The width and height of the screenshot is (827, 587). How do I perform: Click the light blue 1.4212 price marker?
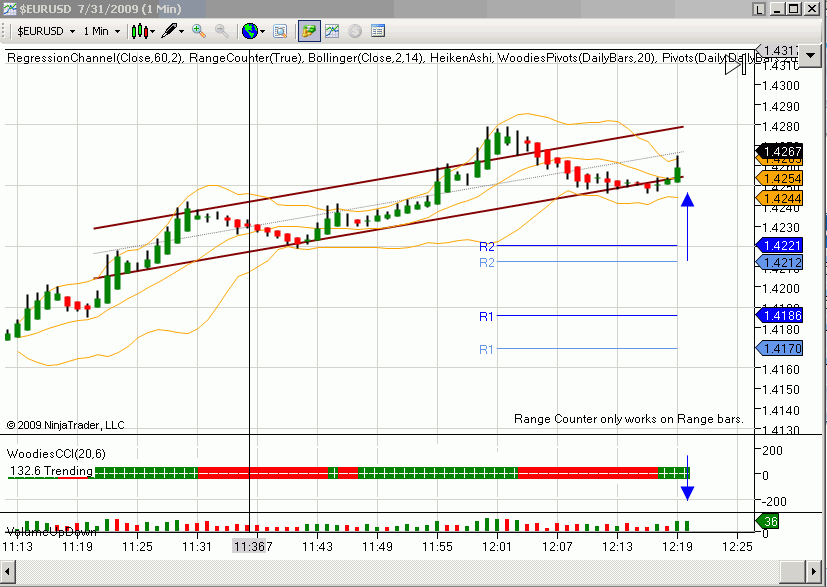780,262
